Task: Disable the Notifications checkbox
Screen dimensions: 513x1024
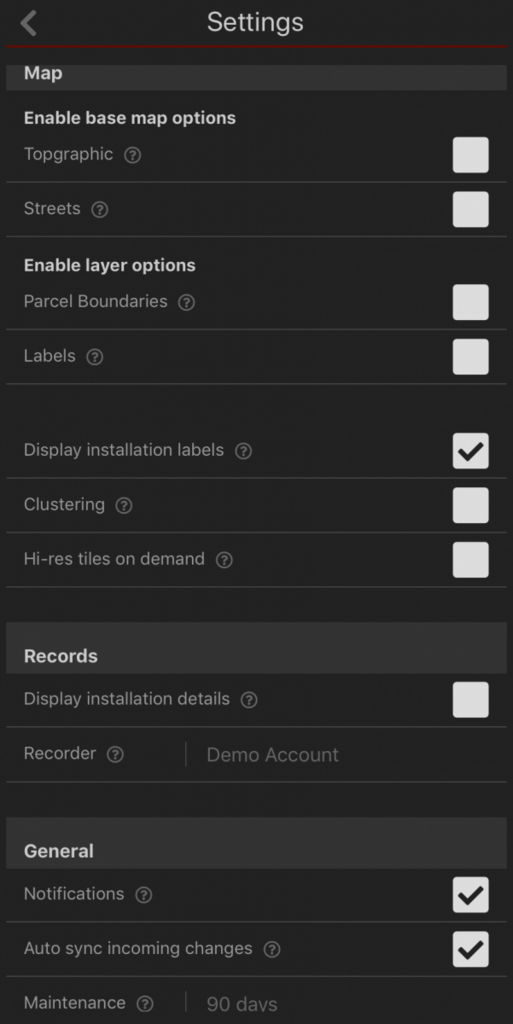Action: [471, 895]
